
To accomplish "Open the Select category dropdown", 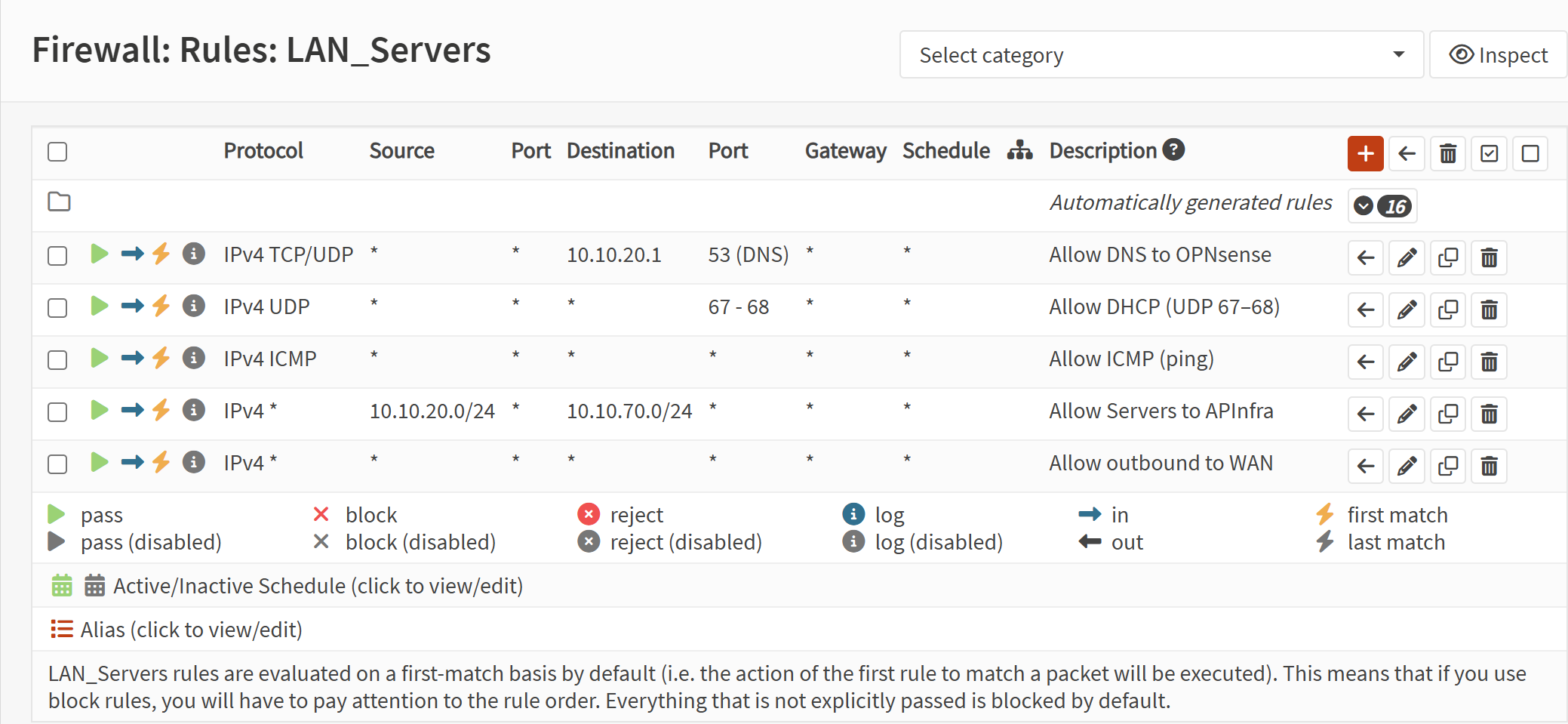I will tap(1161, 55).
